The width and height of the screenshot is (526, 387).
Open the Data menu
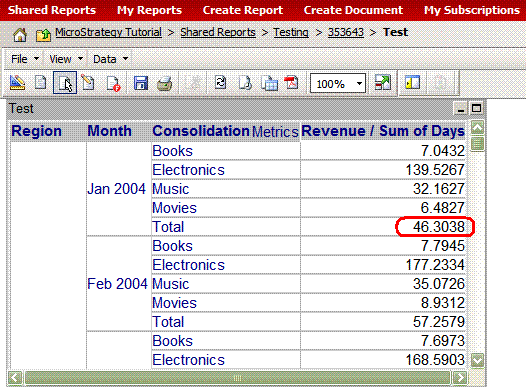pos(110,59)
